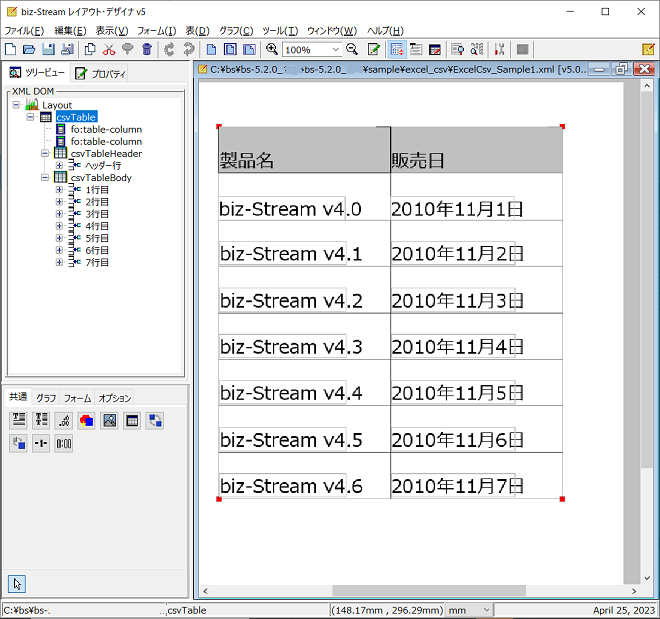Click the table object tool in palette
The height and width of the screenshot is (619, 660).
[x=132, y=420]
